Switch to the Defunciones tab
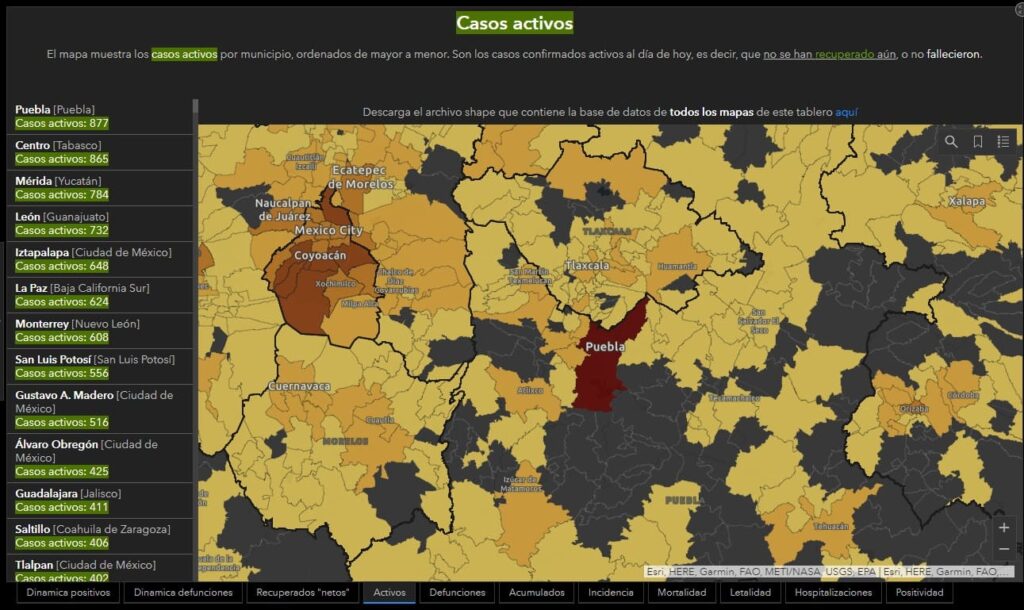 457,592
